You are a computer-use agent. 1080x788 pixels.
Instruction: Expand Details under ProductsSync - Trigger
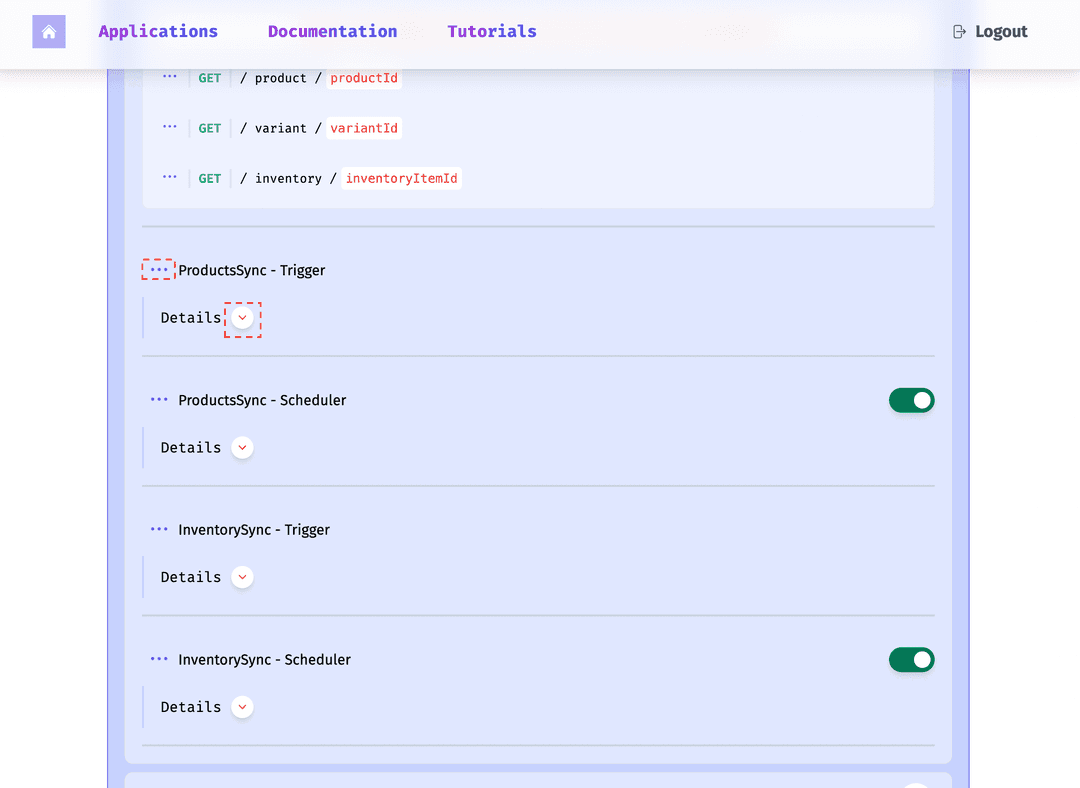point(242,318)
